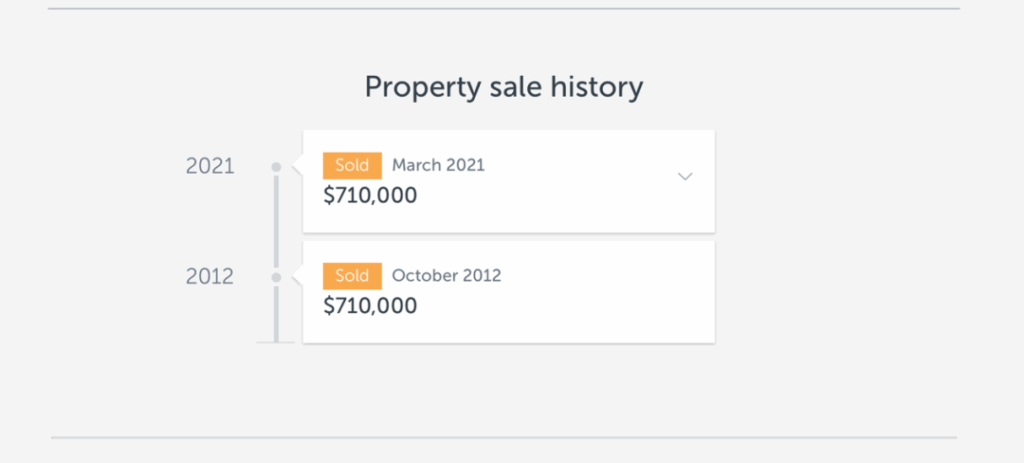Viewport: 1024px width, 463px height.
Task: Click the timeline line segment below 2012 dot
Action: click(276, 312)
